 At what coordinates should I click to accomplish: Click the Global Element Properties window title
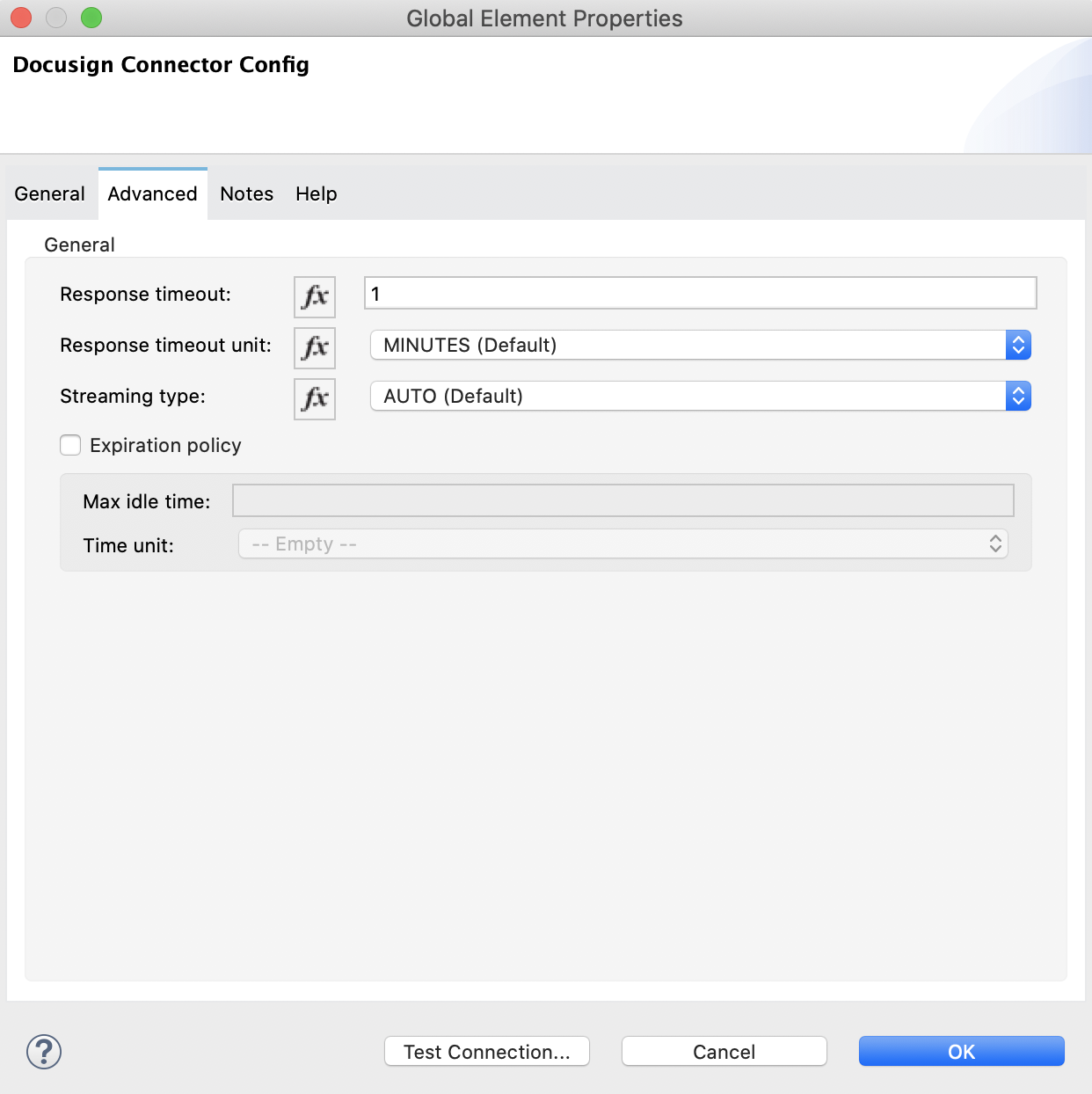(545, 18)
